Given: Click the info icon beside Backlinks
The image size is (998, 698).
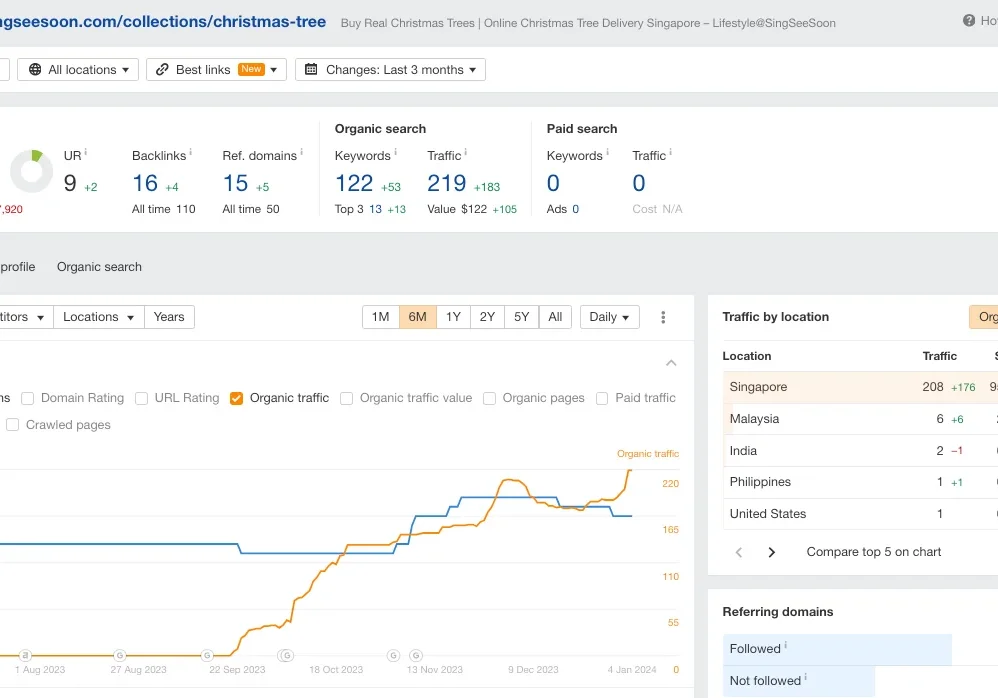Looking at the screenshot, I should pos(191,153).
